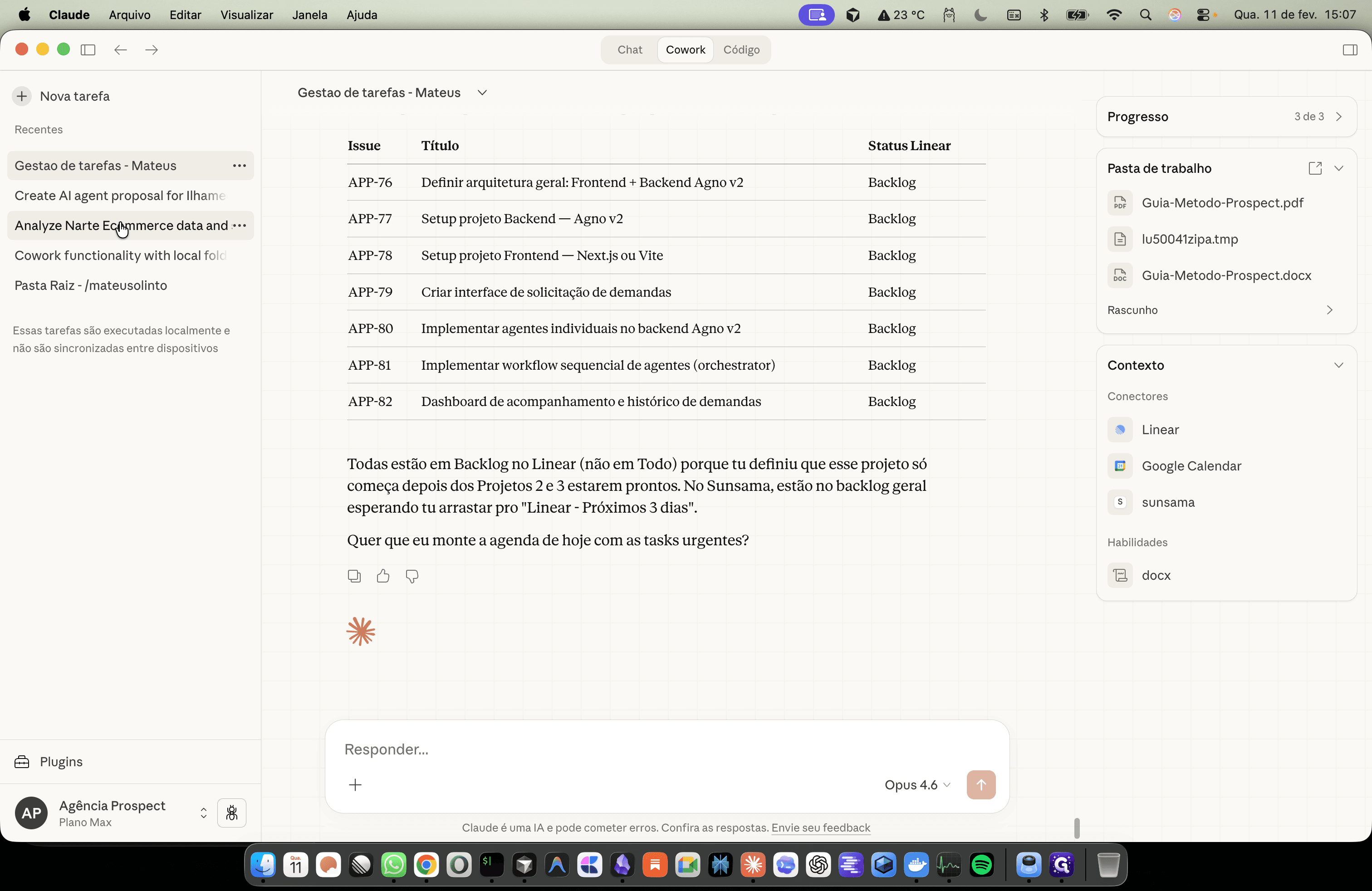
Task: Collapse the Pasta de trabalho panel
Action: pyautogui.click(x=1338, y=168)
